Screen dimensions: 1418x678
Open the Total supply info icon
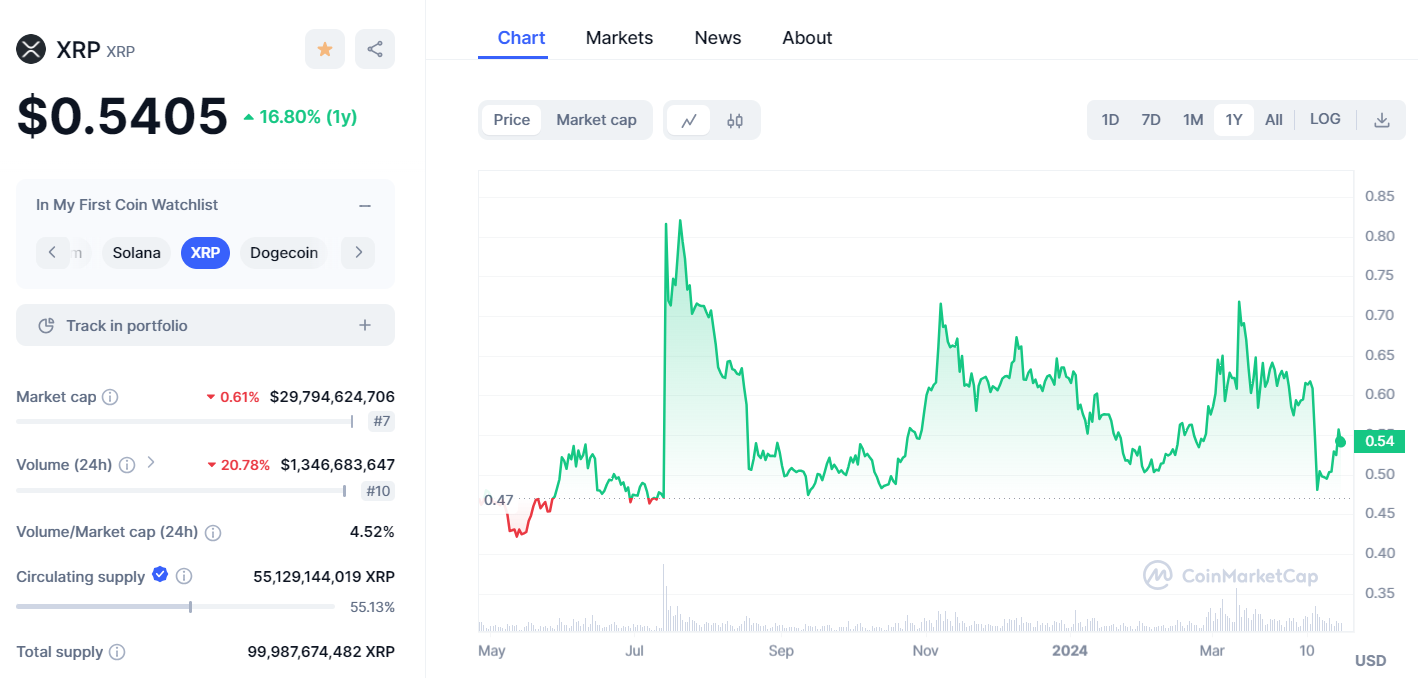(117, 652)
